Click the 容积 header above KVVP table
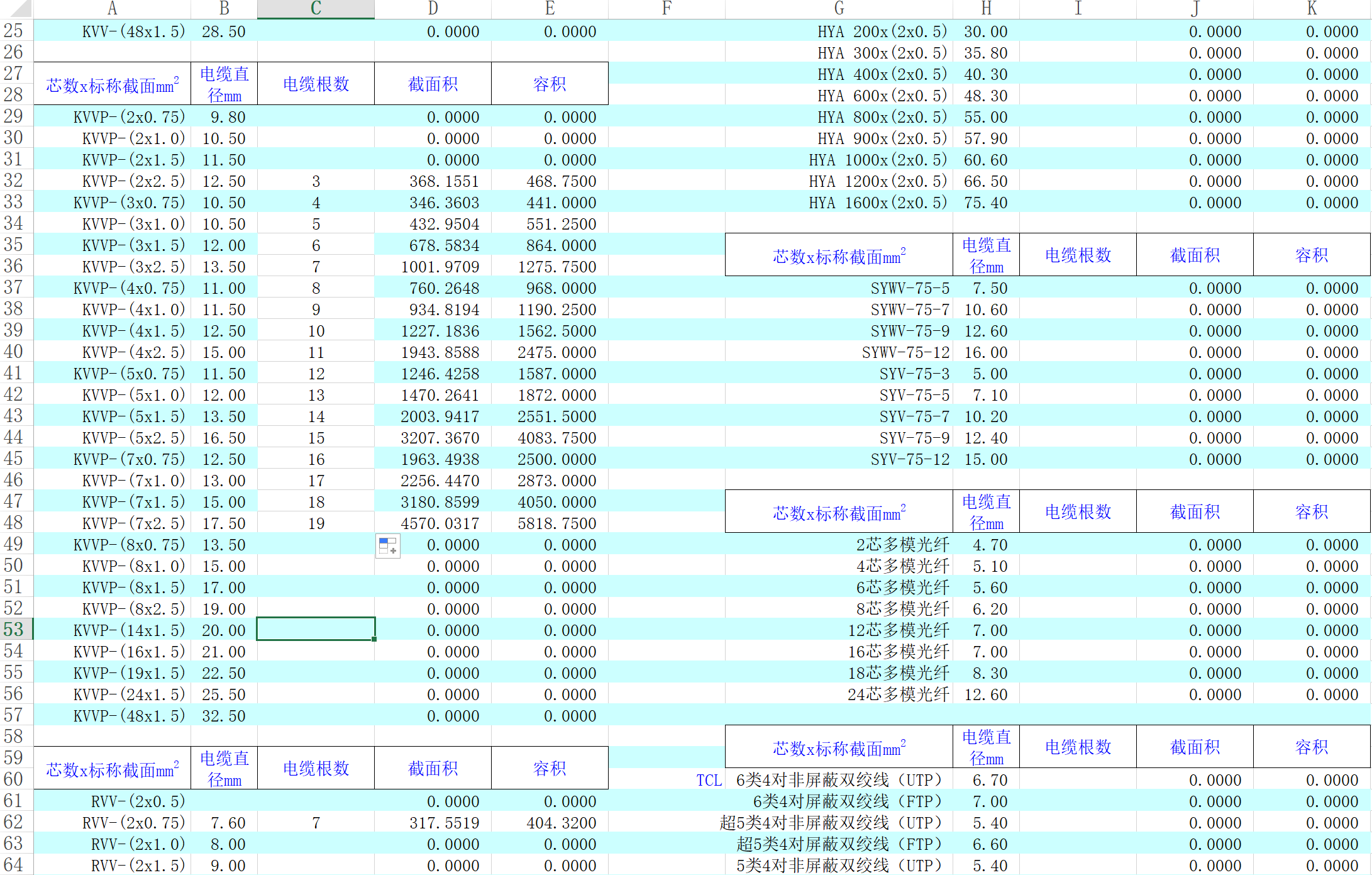Screen dimensions: 1372x875 click(550, 84)
